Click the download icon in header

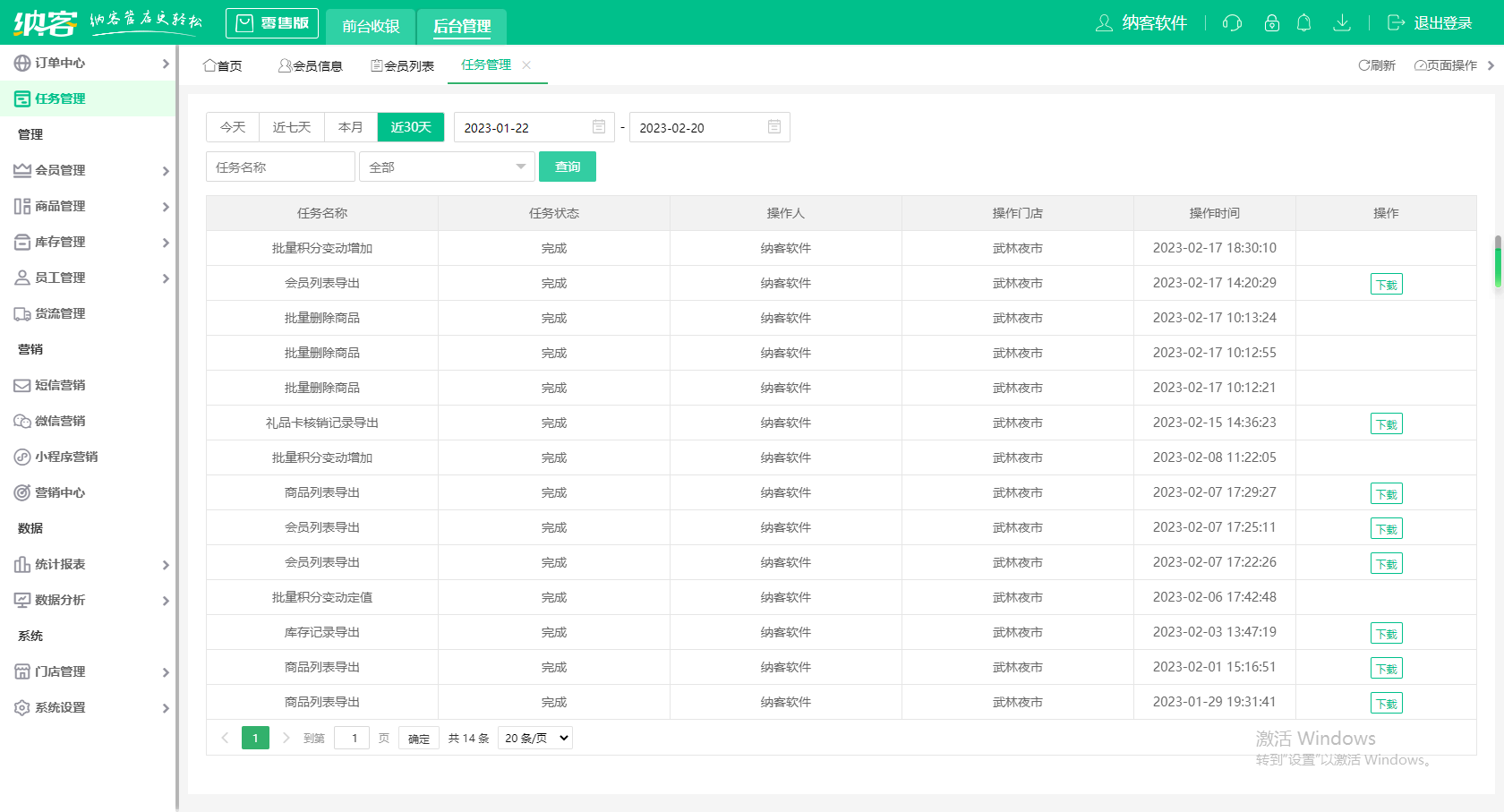coord(1341,23)
